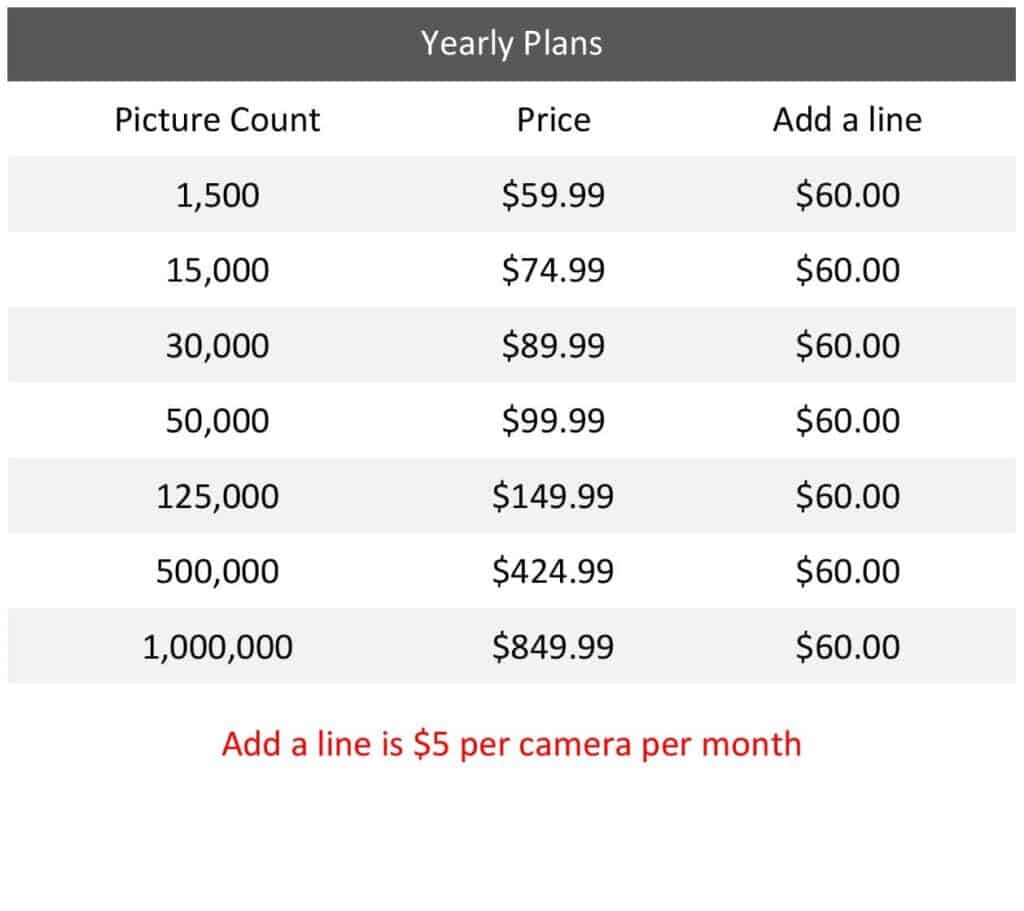Select the 1,500 picture count cell
This screenshot has width=1024, height=911.
pos(217,195)
